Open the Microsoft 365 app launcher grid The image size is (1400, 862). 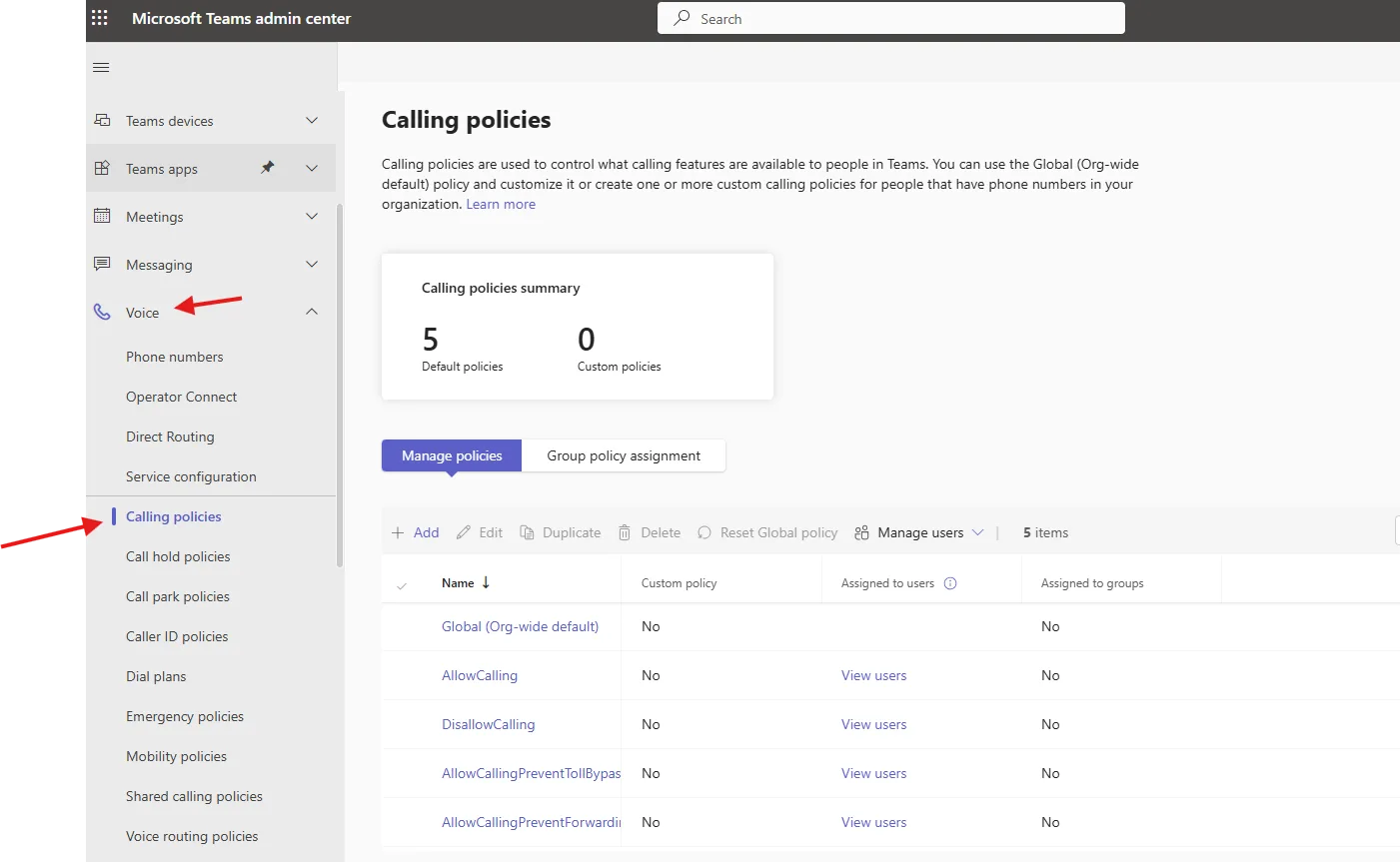click(98, 17)
